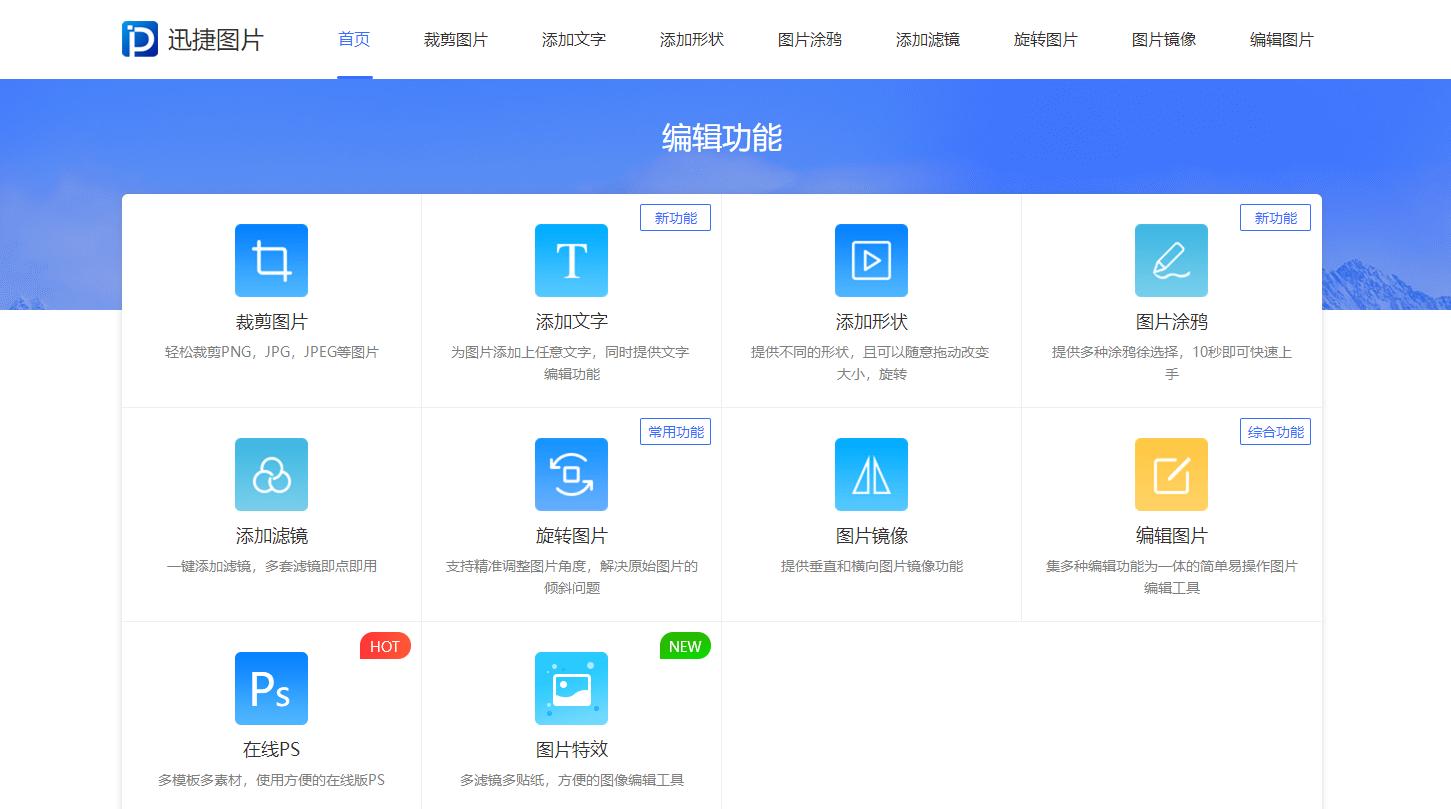
Task: Click the HOT badge on 在线PS card
Action: click(385, 646)
